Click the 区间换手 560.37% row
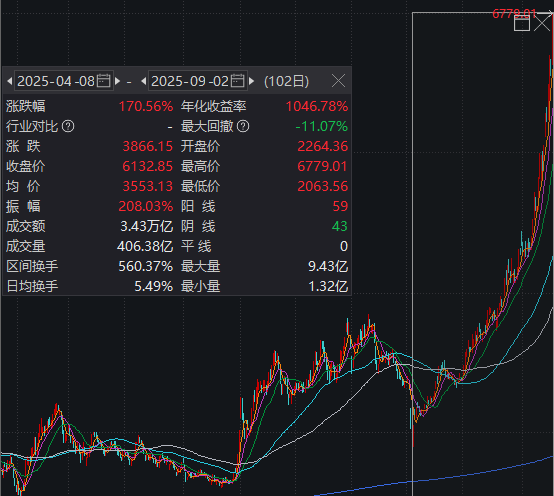 coord(89,266)
